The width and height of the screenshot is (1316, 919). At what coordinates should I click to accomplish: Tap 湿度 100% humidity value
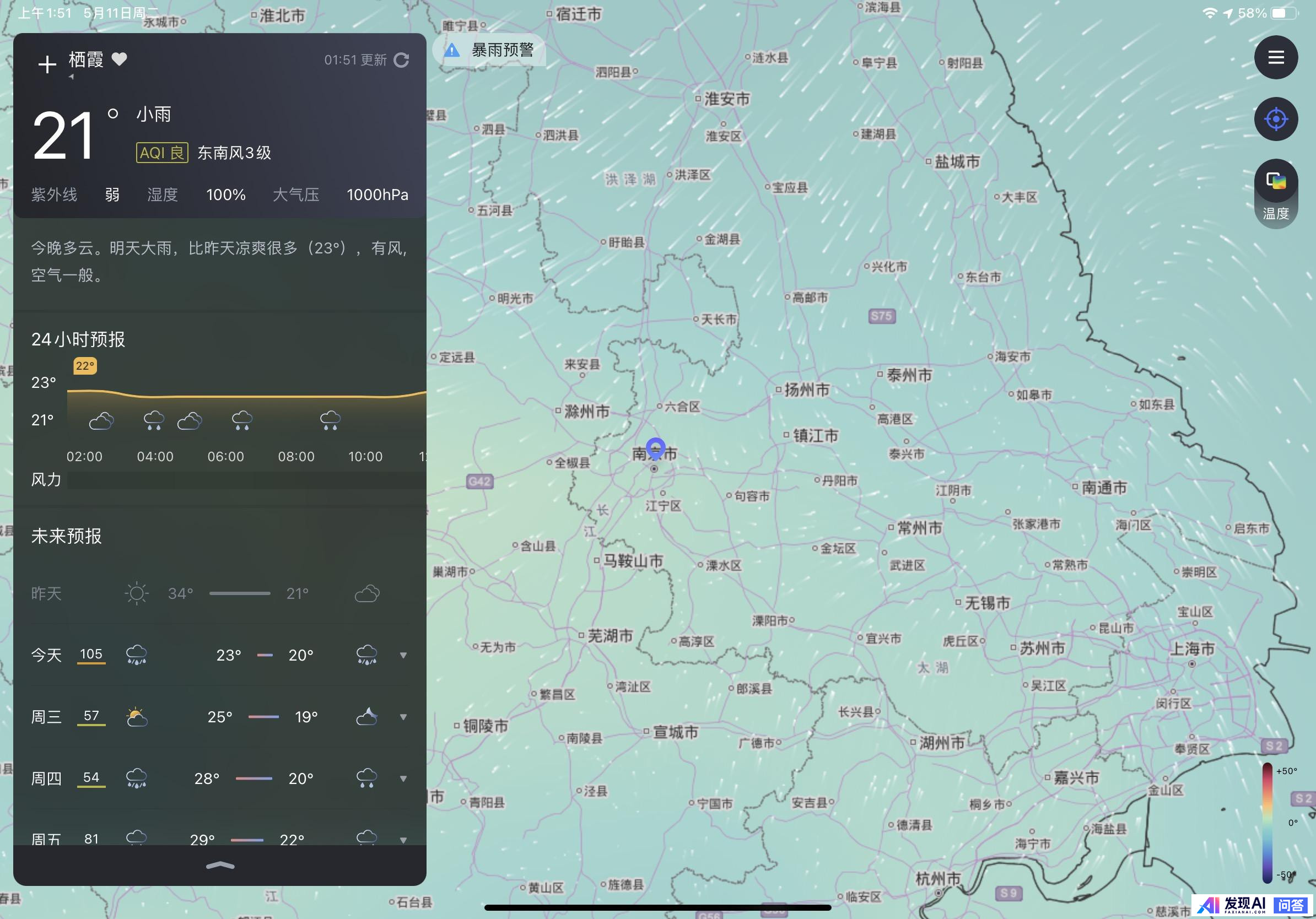pos(197,195)
